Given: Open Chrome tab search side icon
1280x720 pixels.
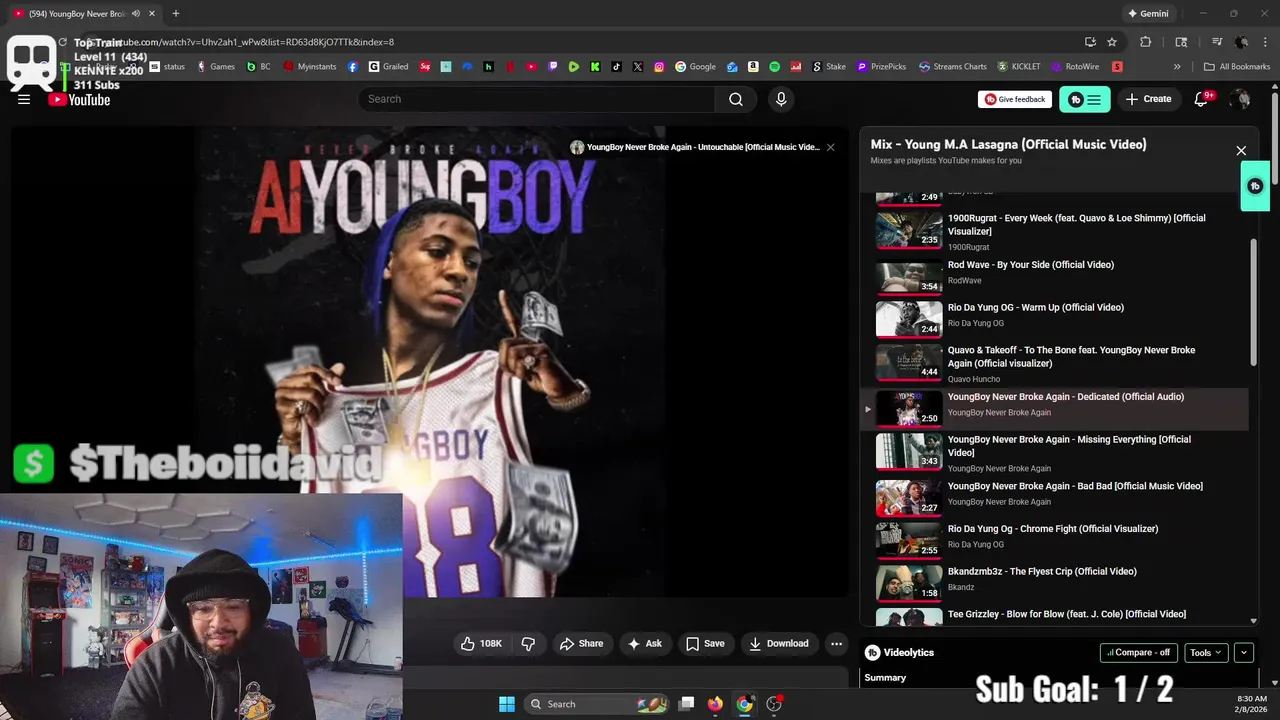Looking at the screenshot, I should pos(1181,42).
